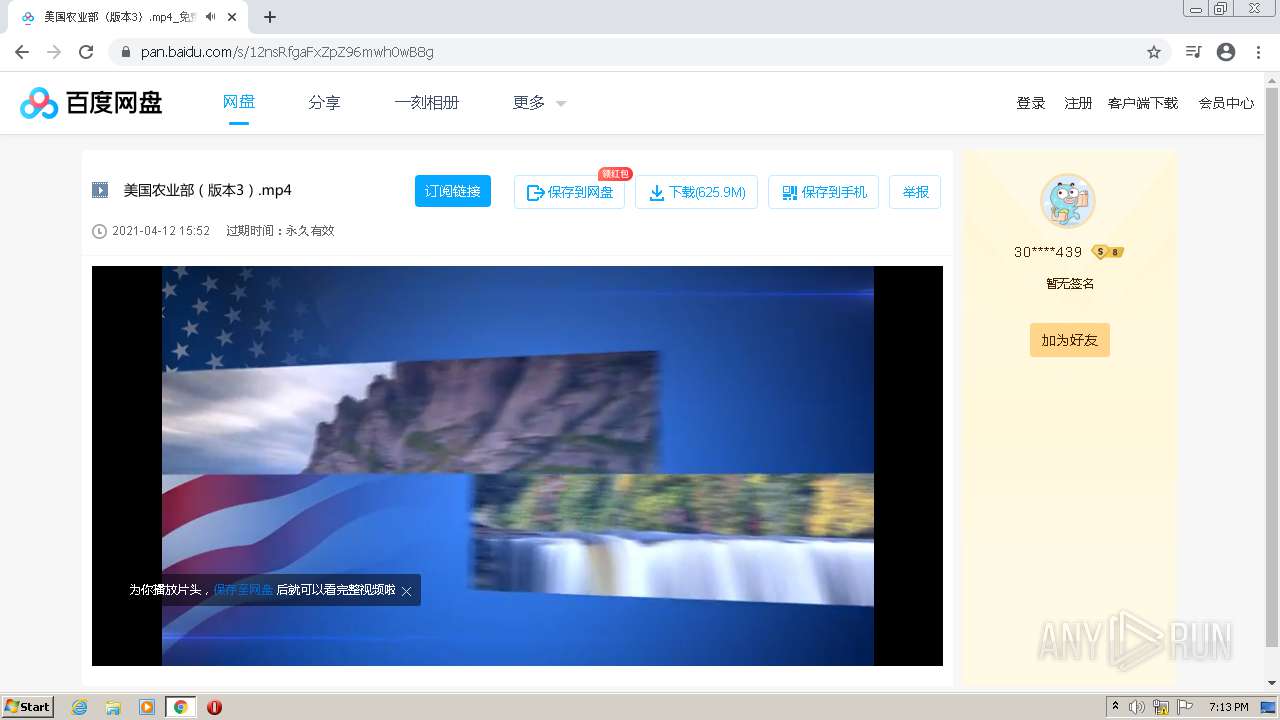Click the 过期时间：永久有效 text

(x=280, y=231)
